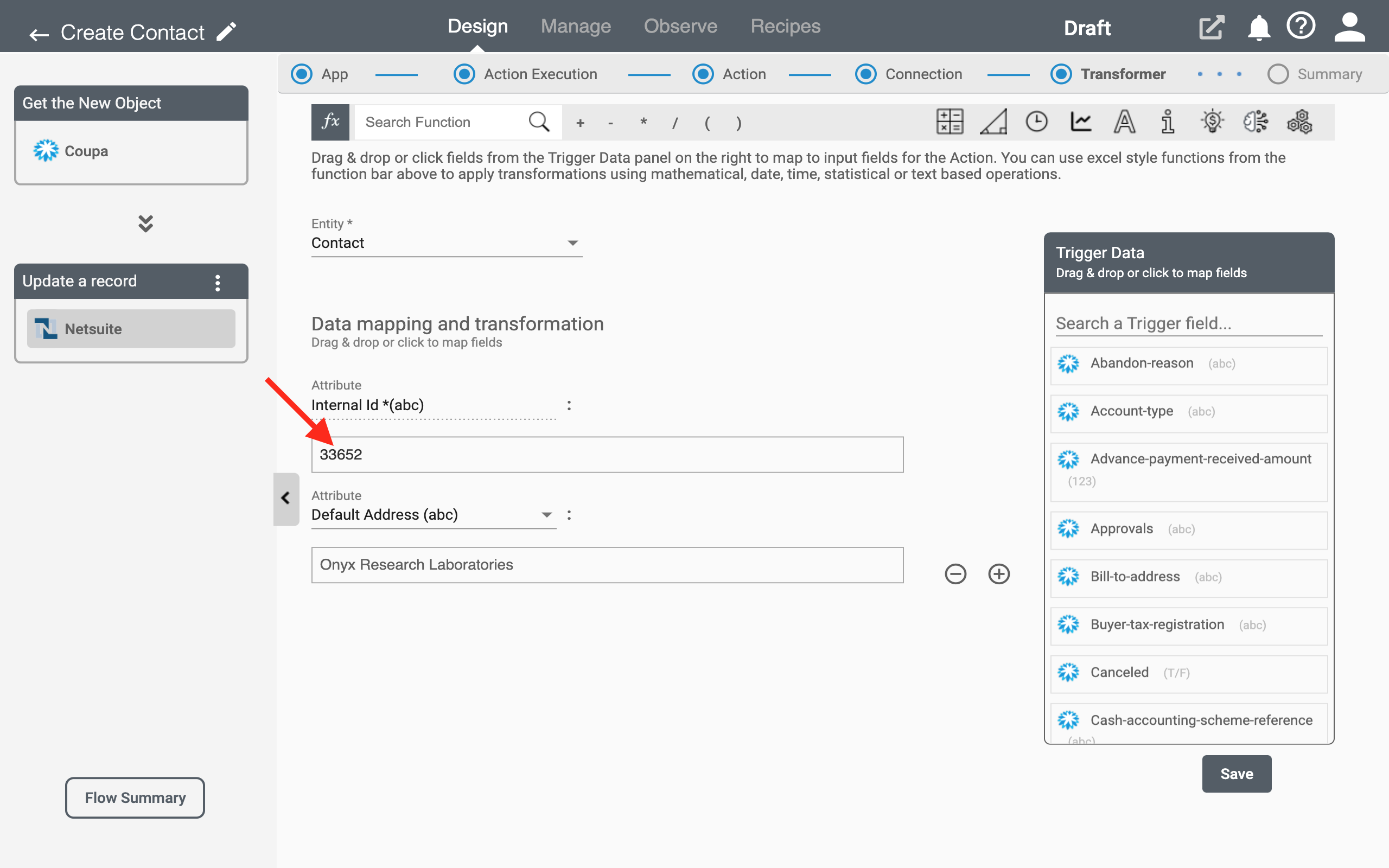Viewport: 1389px width, 868px height.
Task: Click the fx function icon
Action: [330, 122]
